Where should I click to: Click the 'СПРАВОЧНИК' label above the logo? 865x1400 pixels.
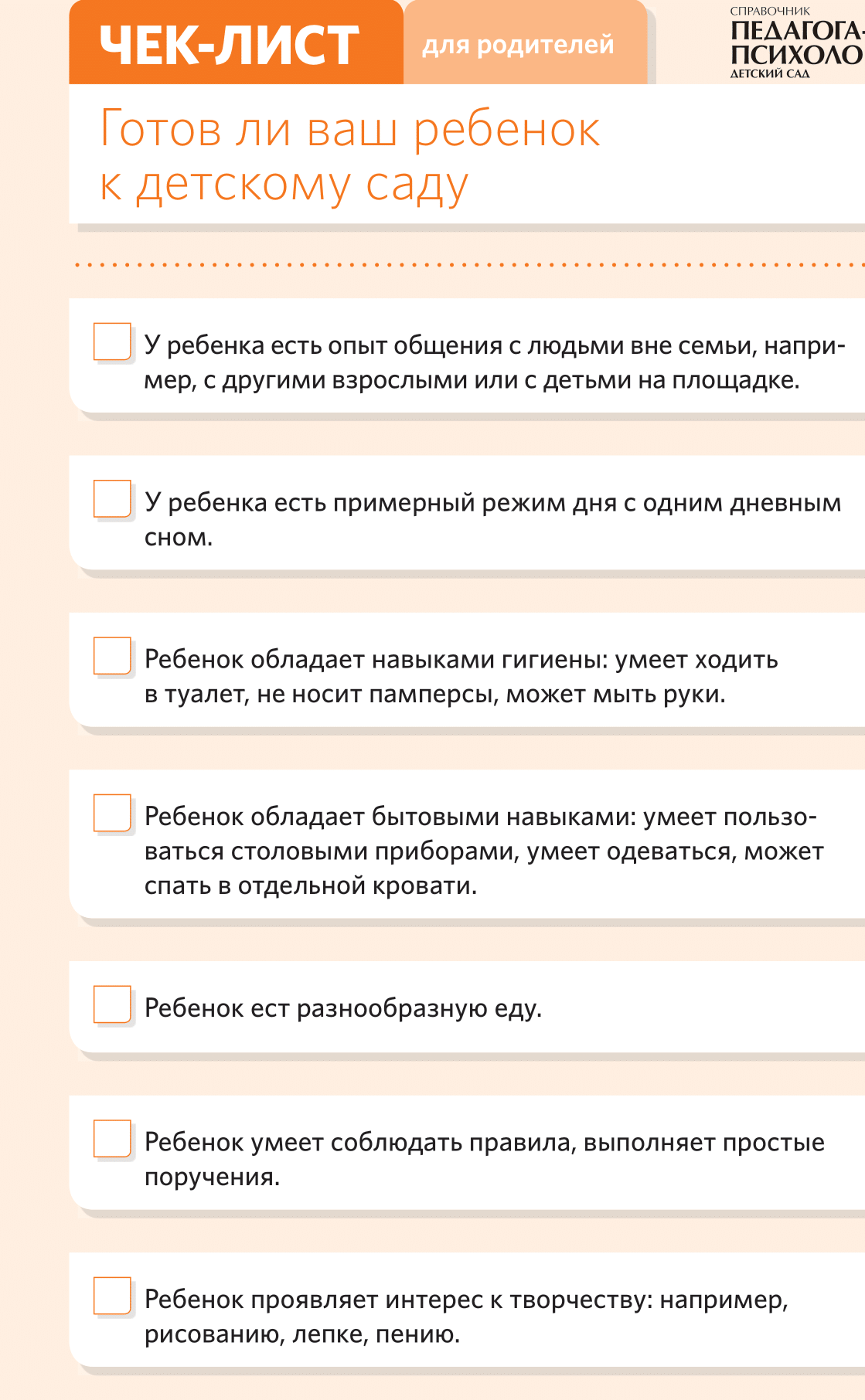click(x=770, y=11)
